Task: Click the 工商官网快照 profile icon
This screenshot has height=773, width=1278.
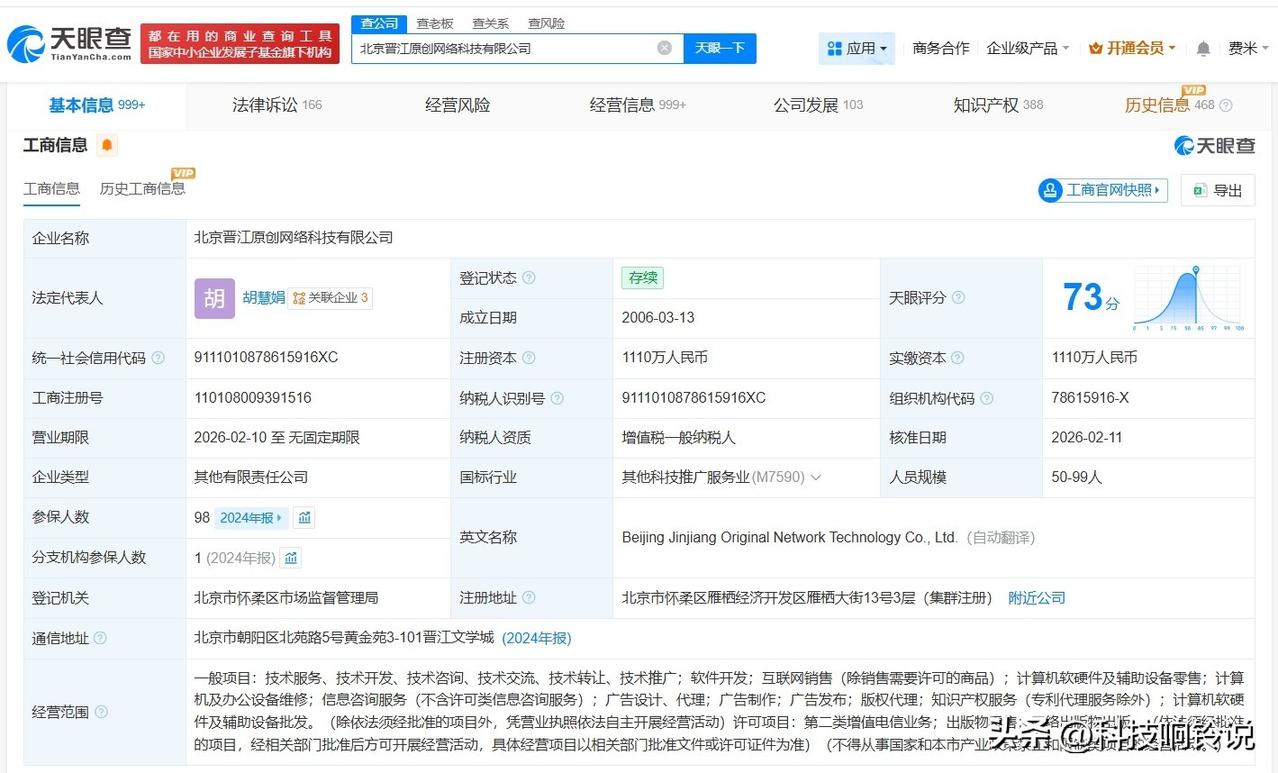Action: point(1050,190)
